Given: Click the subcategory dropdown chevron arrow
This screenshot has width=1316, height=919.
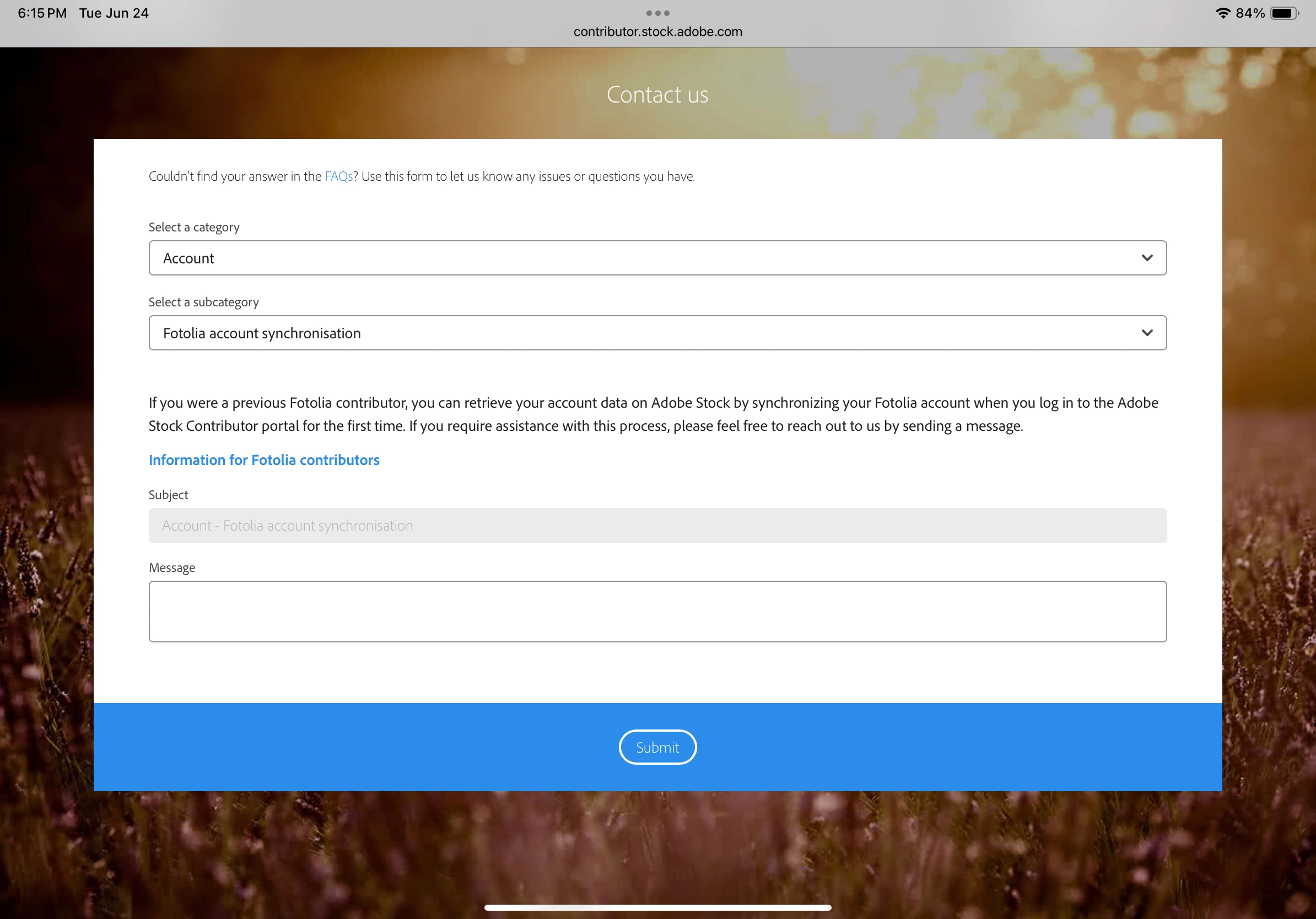Looking at the screenshot, I should tap(1146, 333).
